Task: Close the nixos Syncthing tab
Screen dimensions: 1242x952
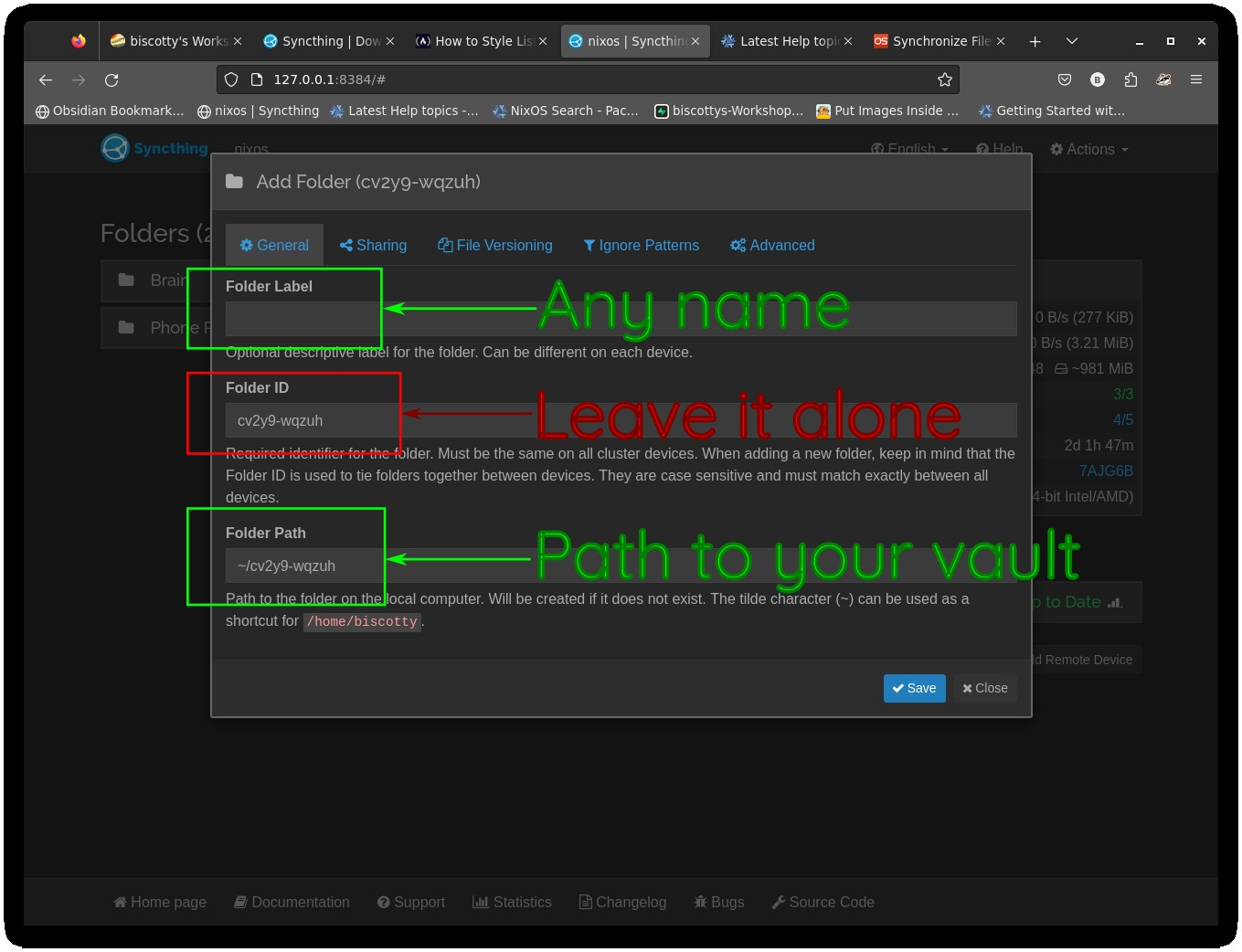Action: pos(695,41)
